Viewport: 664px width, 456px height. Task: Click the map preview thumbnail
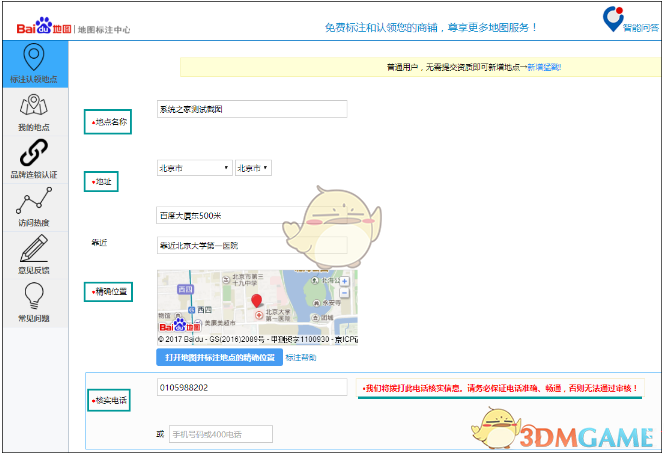coord(257,307)
